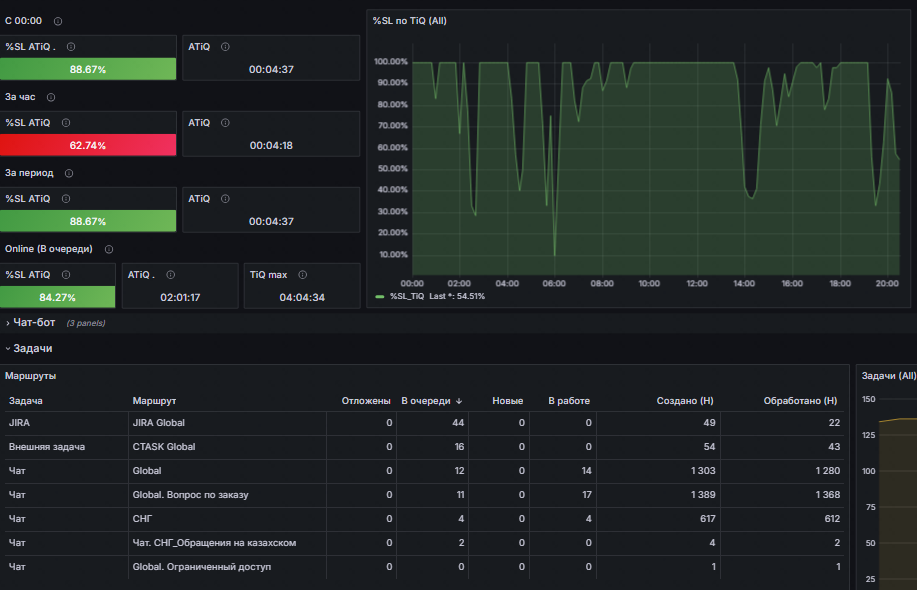Image resolution: width=917 pixels, height=590 pixels.
Task: Click info icon next to Online (В очереди)
Action: (x=109, y=249)
